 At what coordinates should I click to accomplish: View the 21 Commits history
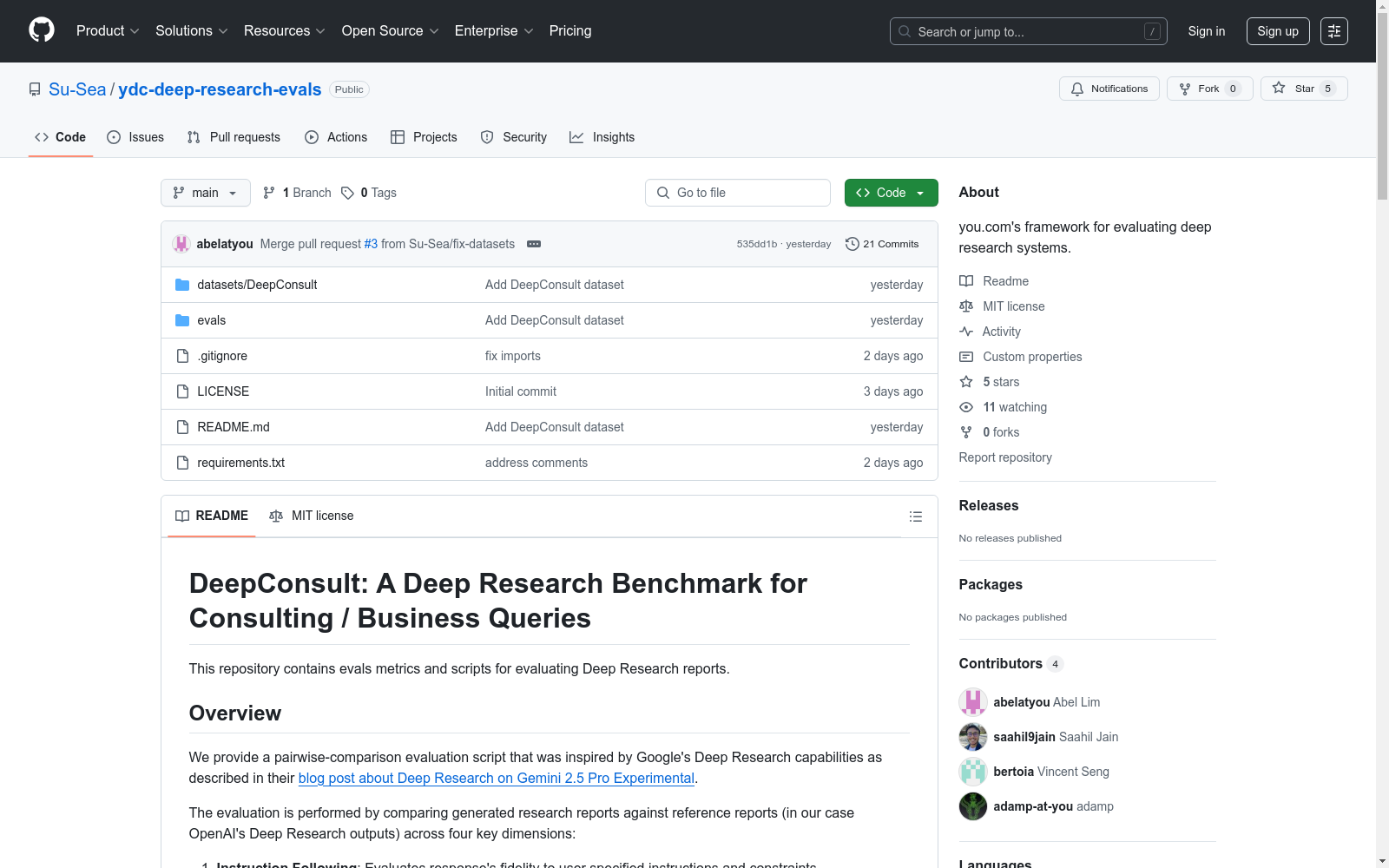(883, 244)
